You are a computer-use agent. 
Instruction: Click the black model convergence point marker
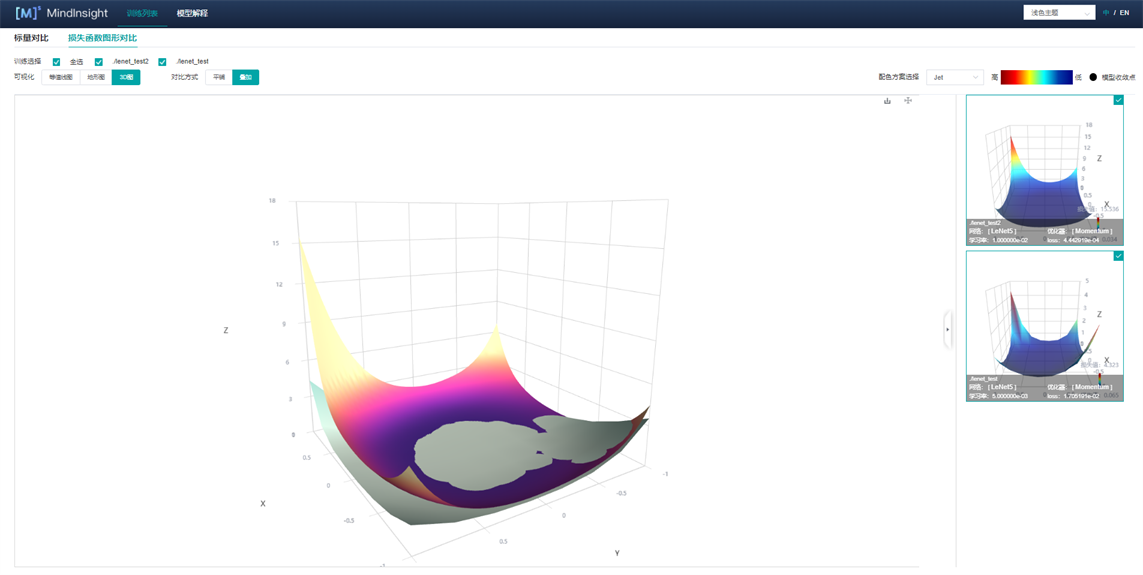coord(1093,77)
